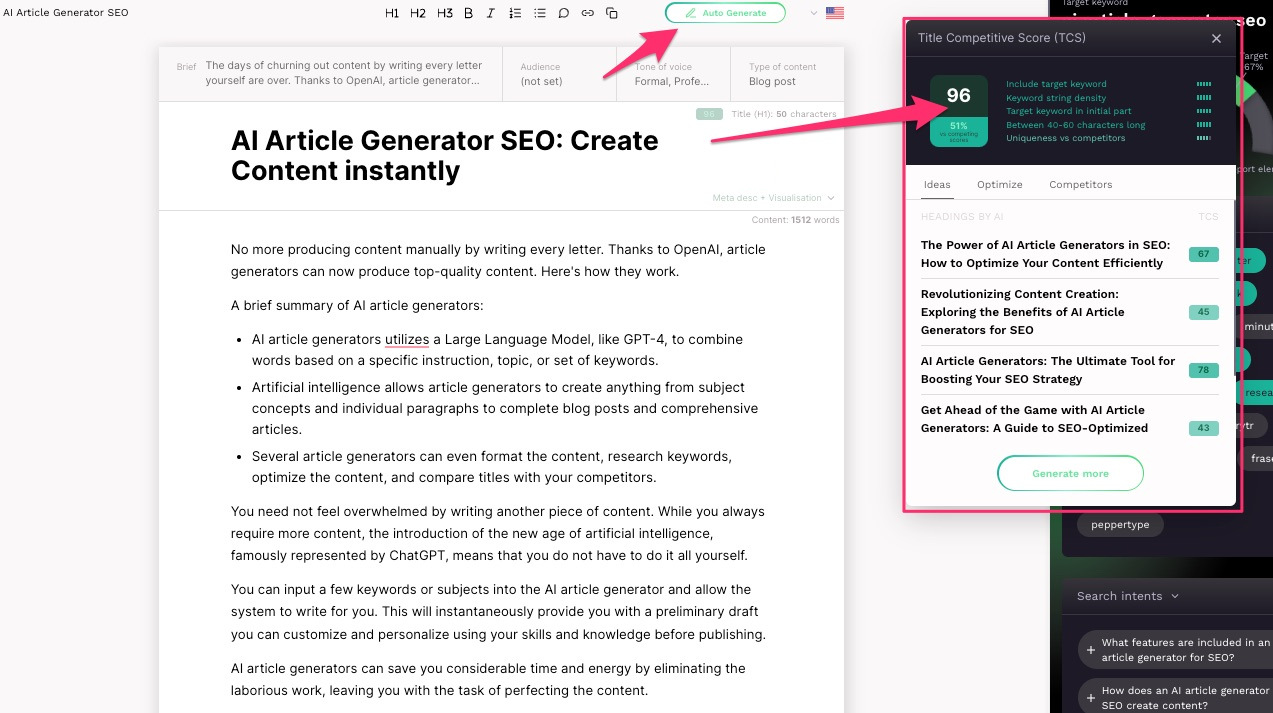Click 'Target keyword in initial part' criterion

tap(1069, 111)
